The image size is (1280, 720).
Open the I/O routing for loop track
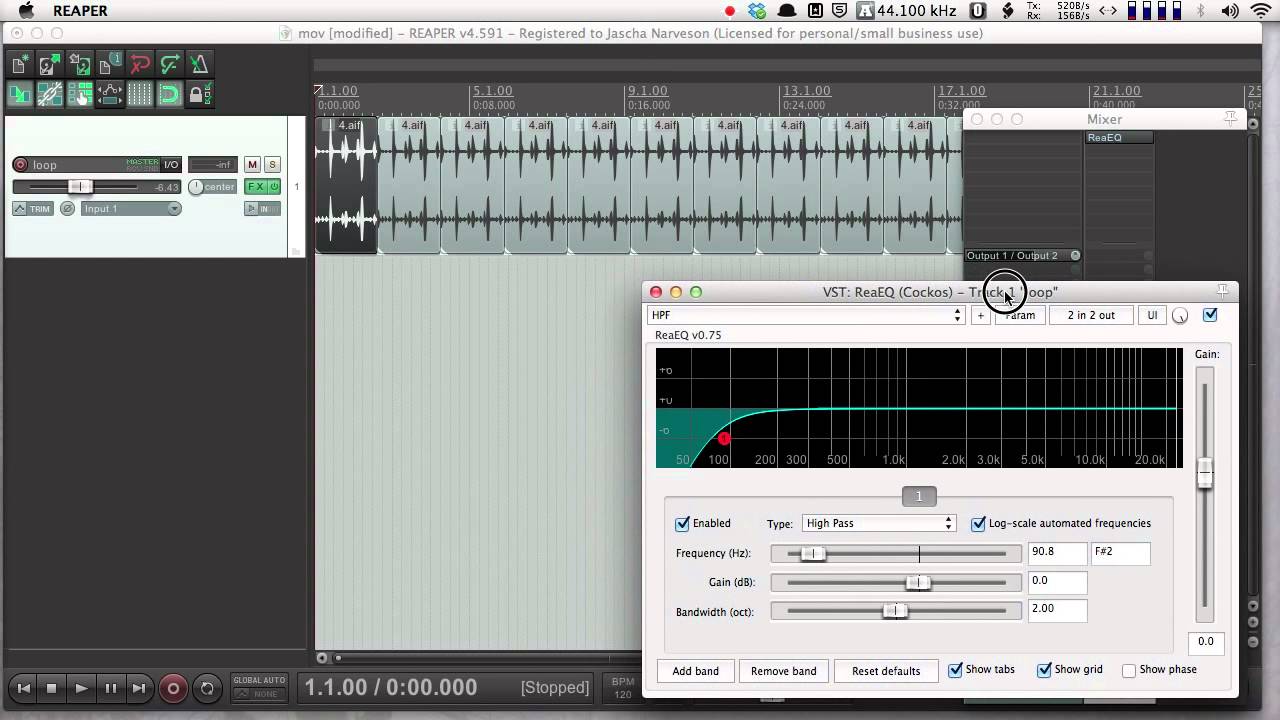tap(171, 165)
